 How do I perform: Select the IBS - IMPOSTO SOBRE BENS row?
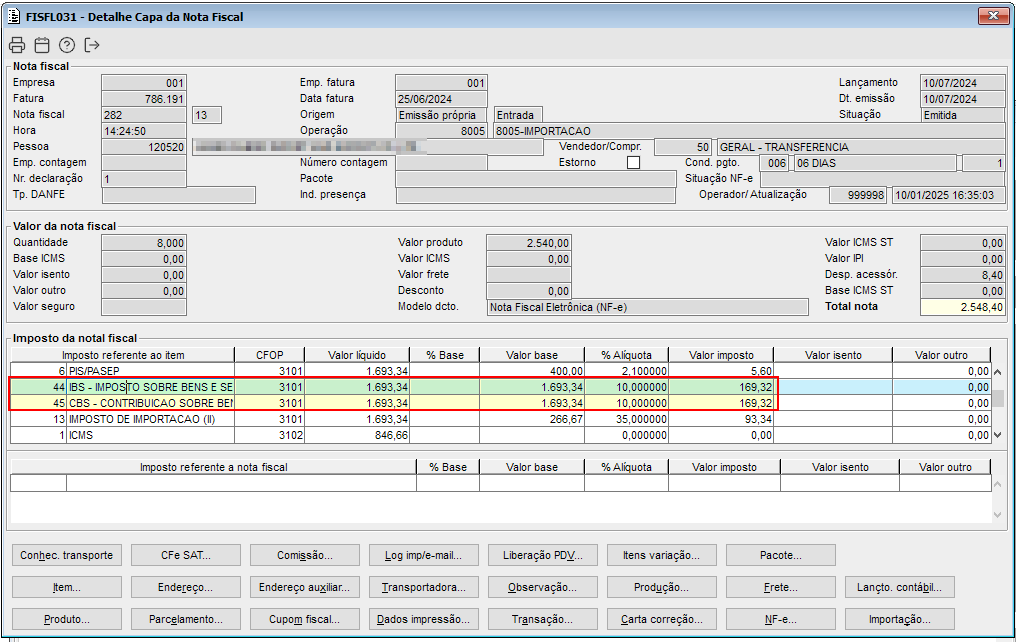click(x=500, y=387)
